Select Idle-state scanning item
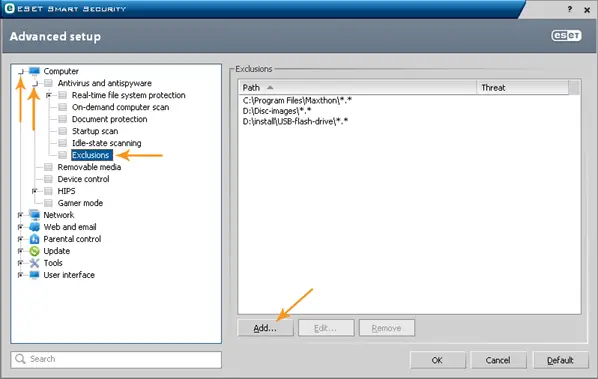This screenshot has width=598, height=379. [x=106, y=143]
